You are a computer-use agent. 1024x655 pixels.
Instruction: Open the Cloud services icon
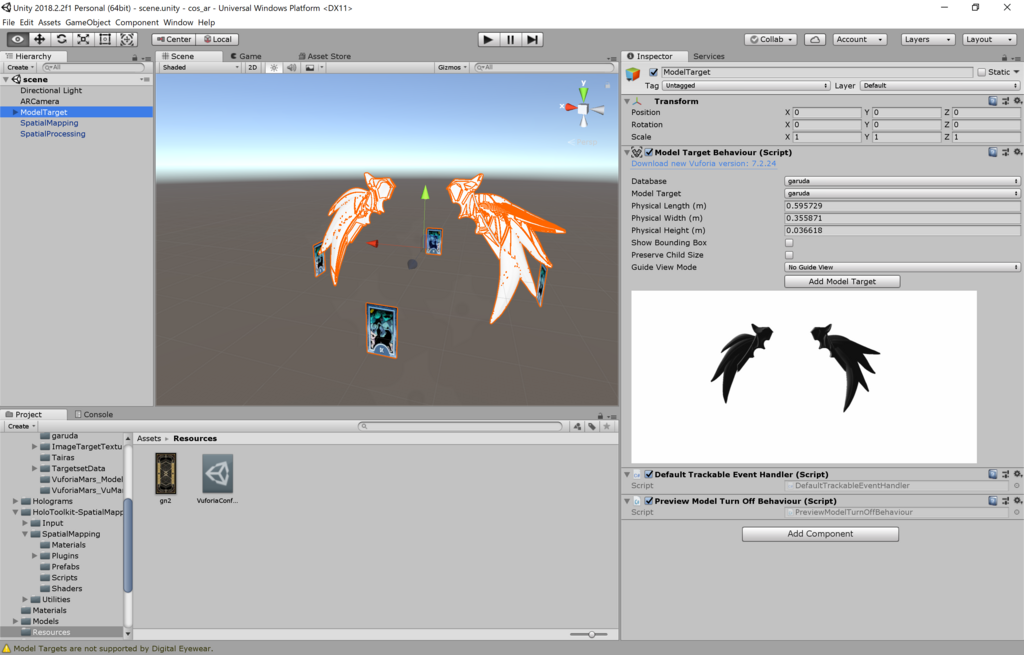tap(814, 39)
